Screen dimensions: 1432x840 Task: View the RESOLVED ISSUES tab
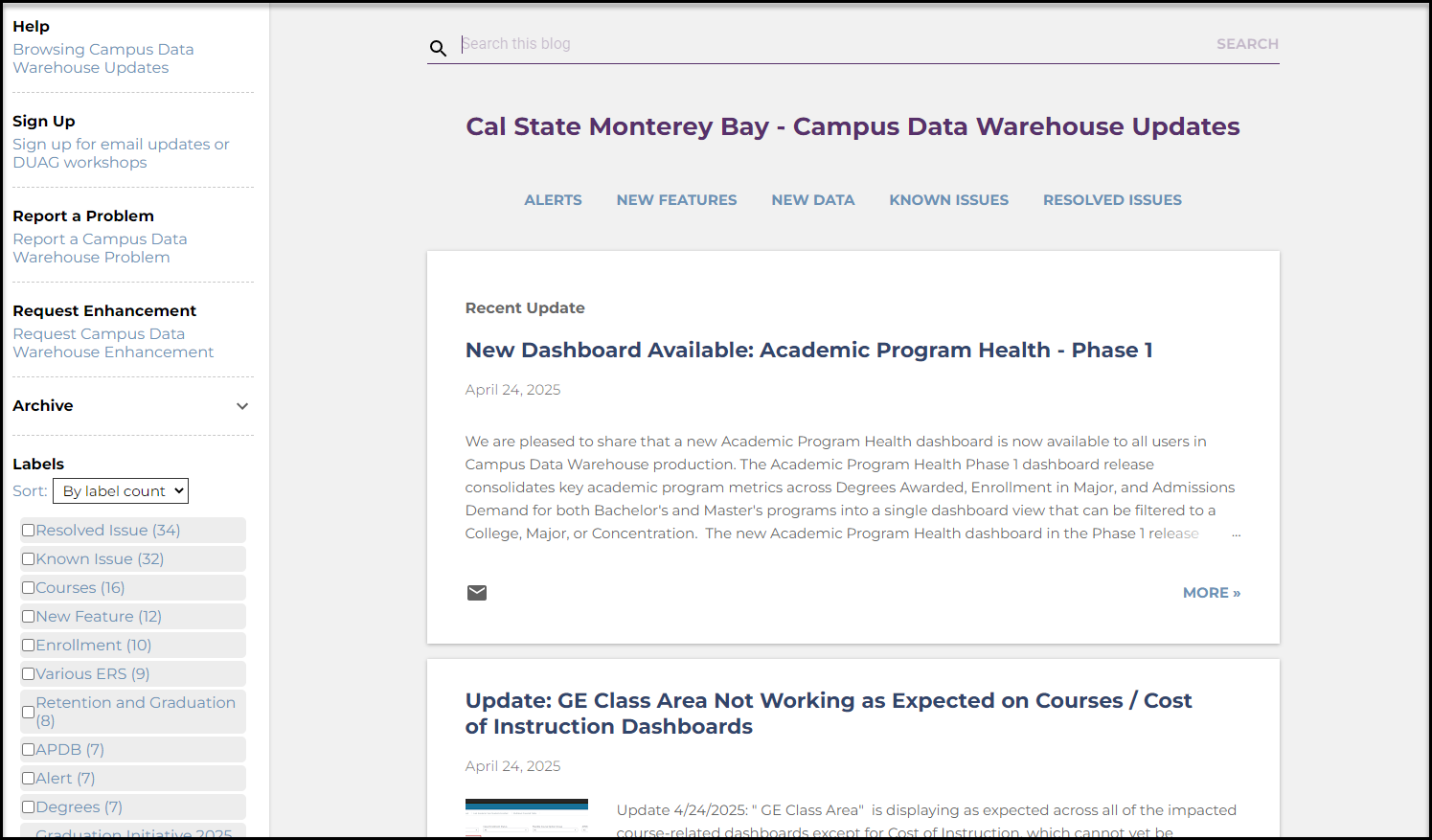[1112, 200]
